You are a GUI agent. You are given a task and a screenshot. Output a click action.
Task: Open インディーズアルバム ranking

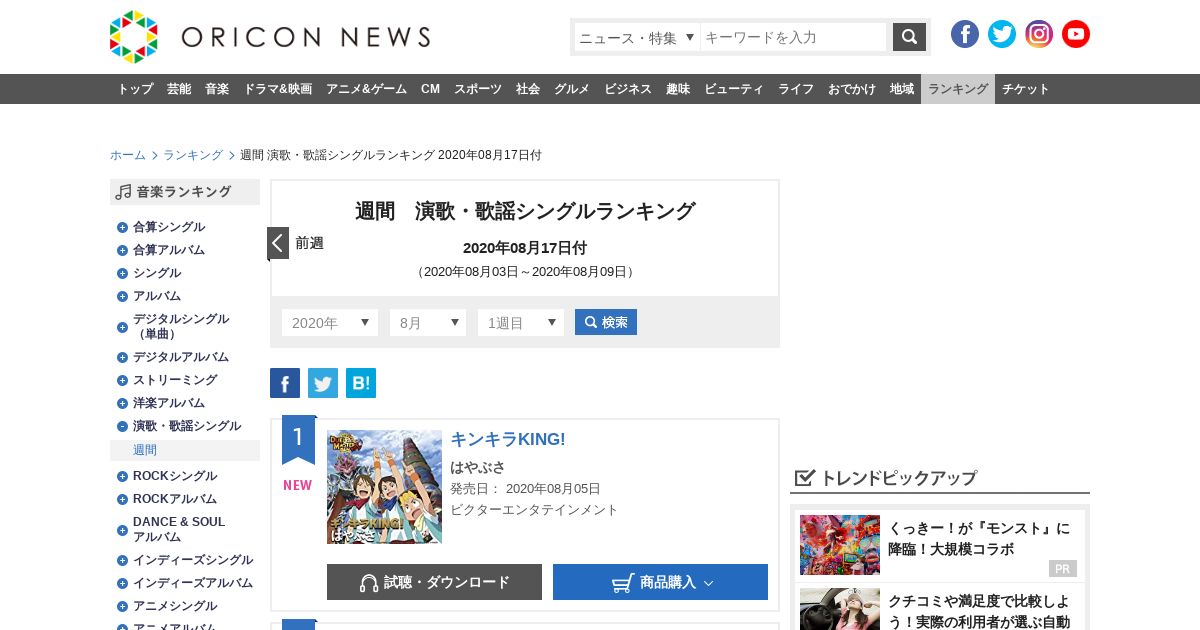(193, 583)
